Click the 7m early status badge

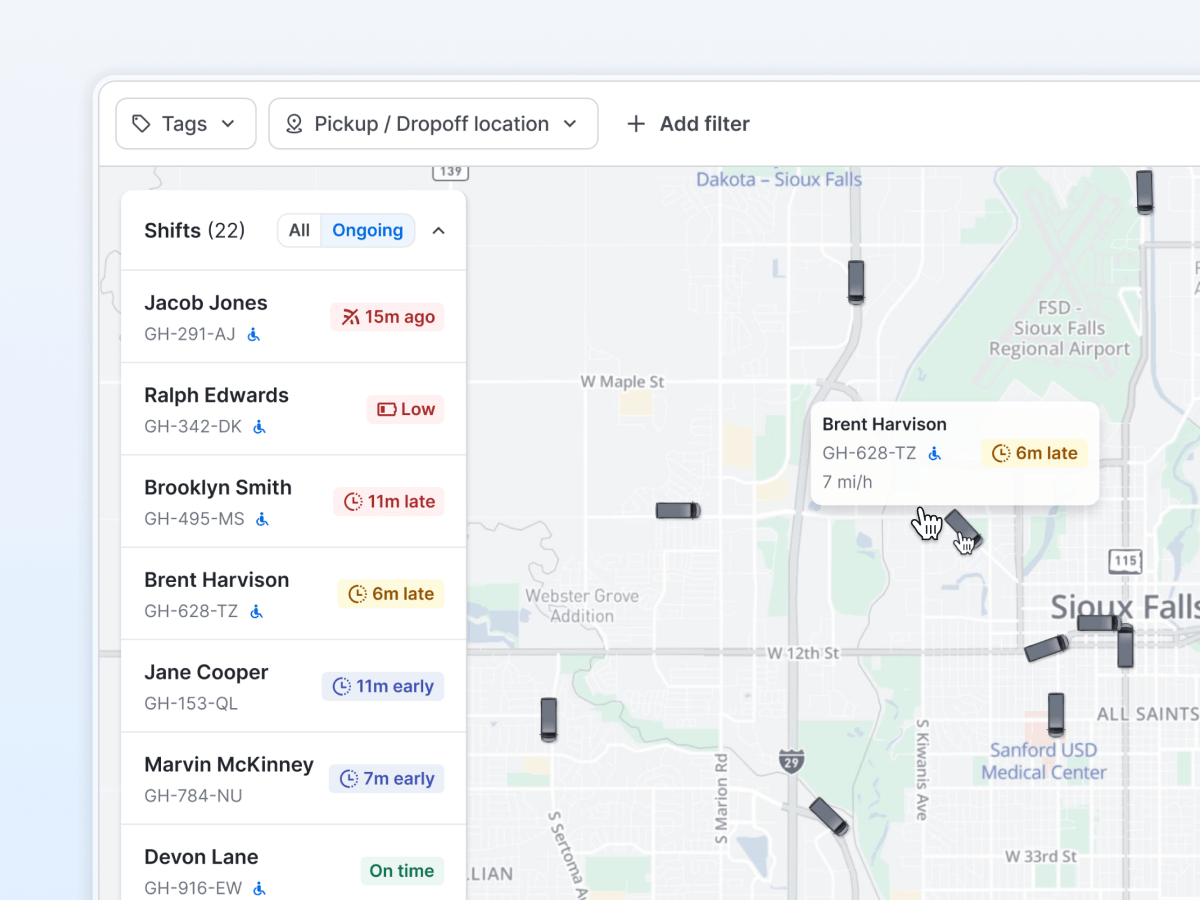pyautogui.click(x=386, y=778)
